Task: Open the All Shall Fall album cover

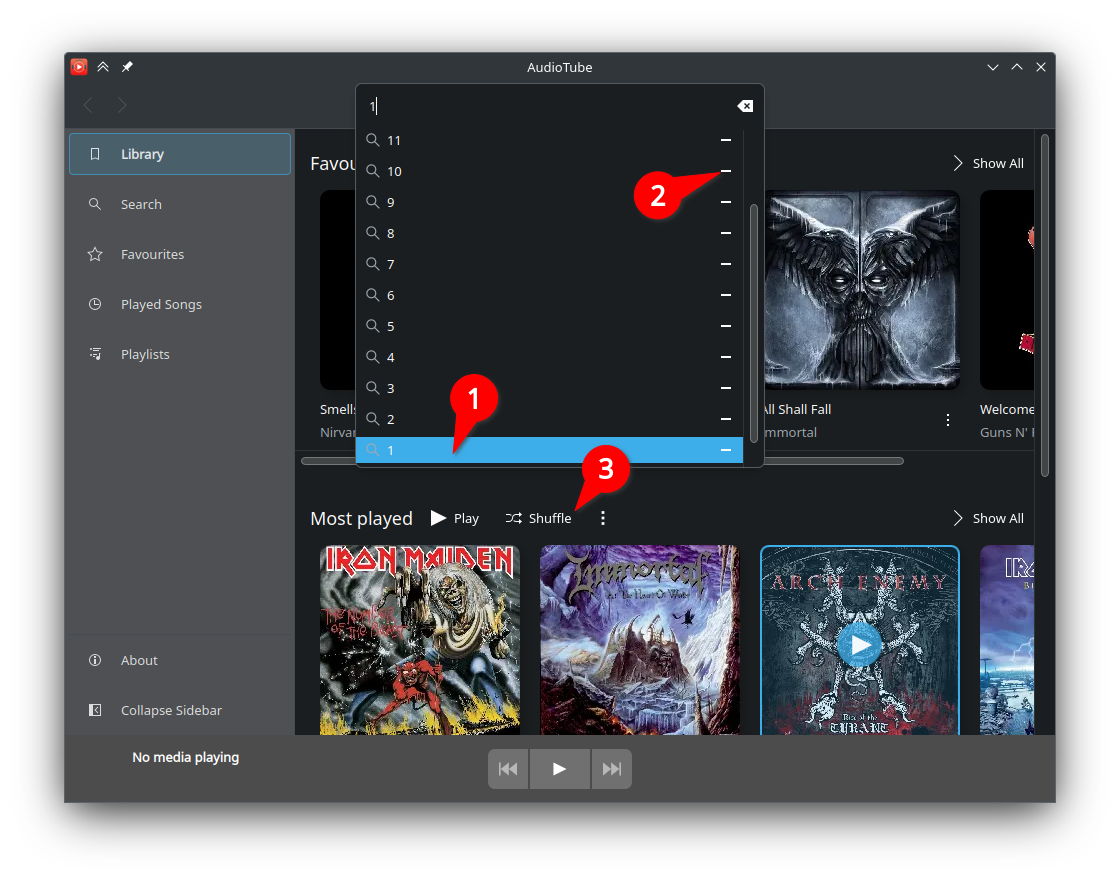Action: [862, 290]
